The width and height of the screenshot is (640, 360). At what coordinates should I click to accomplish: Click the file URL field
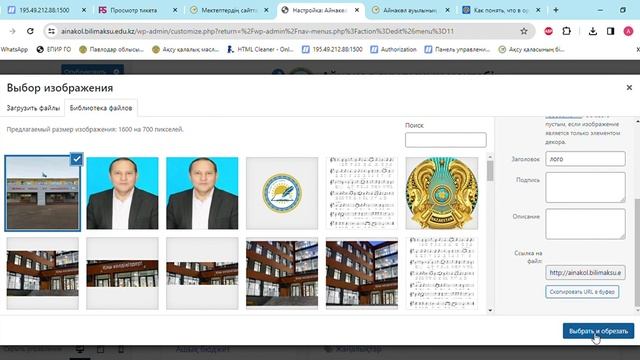tap(585, 273)
